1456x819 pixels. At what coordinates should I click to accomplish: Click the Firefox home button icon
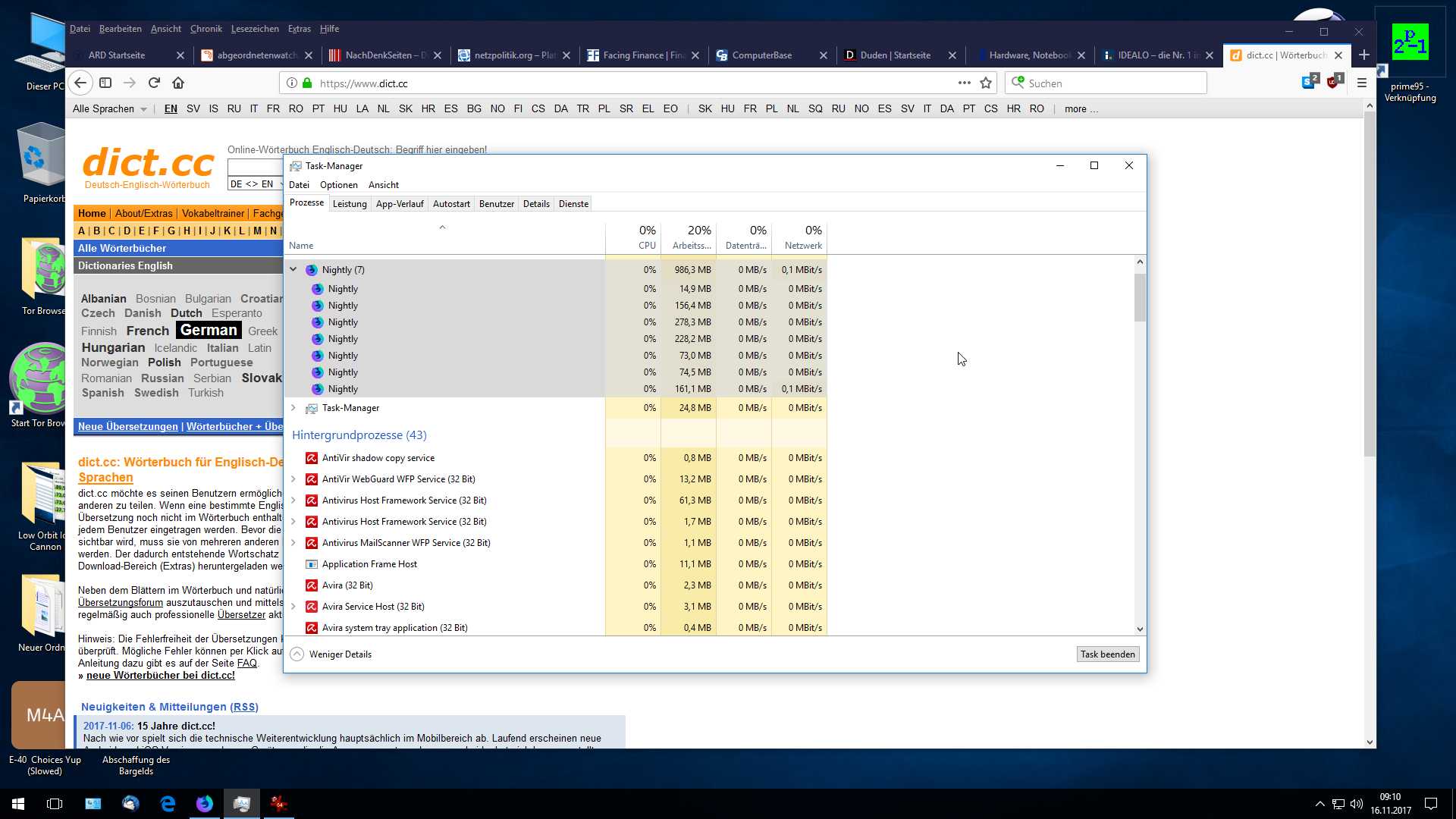tap(178, 83)
